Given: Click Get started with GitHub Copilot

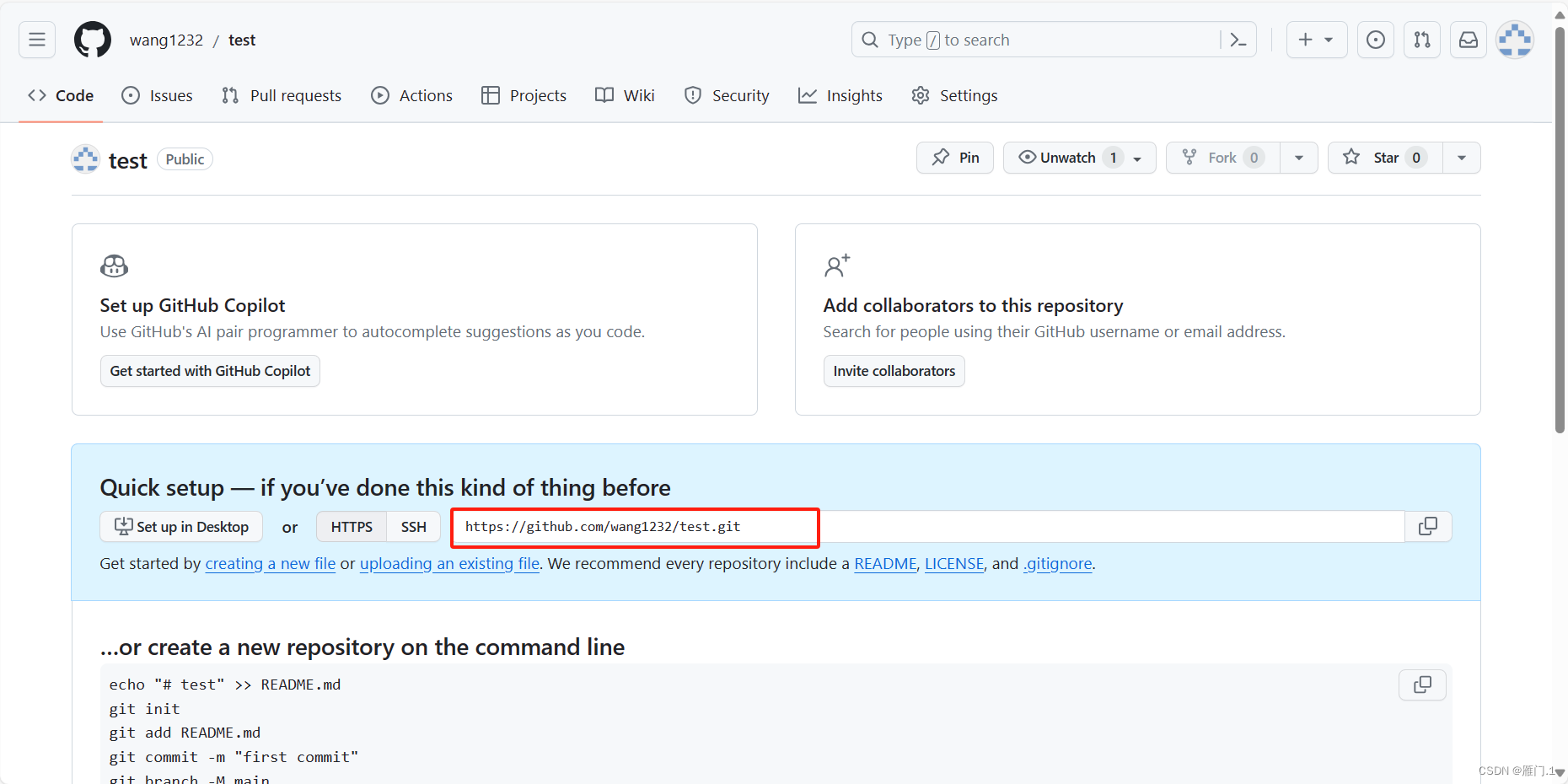Looking at the screenshot, I should pyautogui.click(x=210, y=371).
